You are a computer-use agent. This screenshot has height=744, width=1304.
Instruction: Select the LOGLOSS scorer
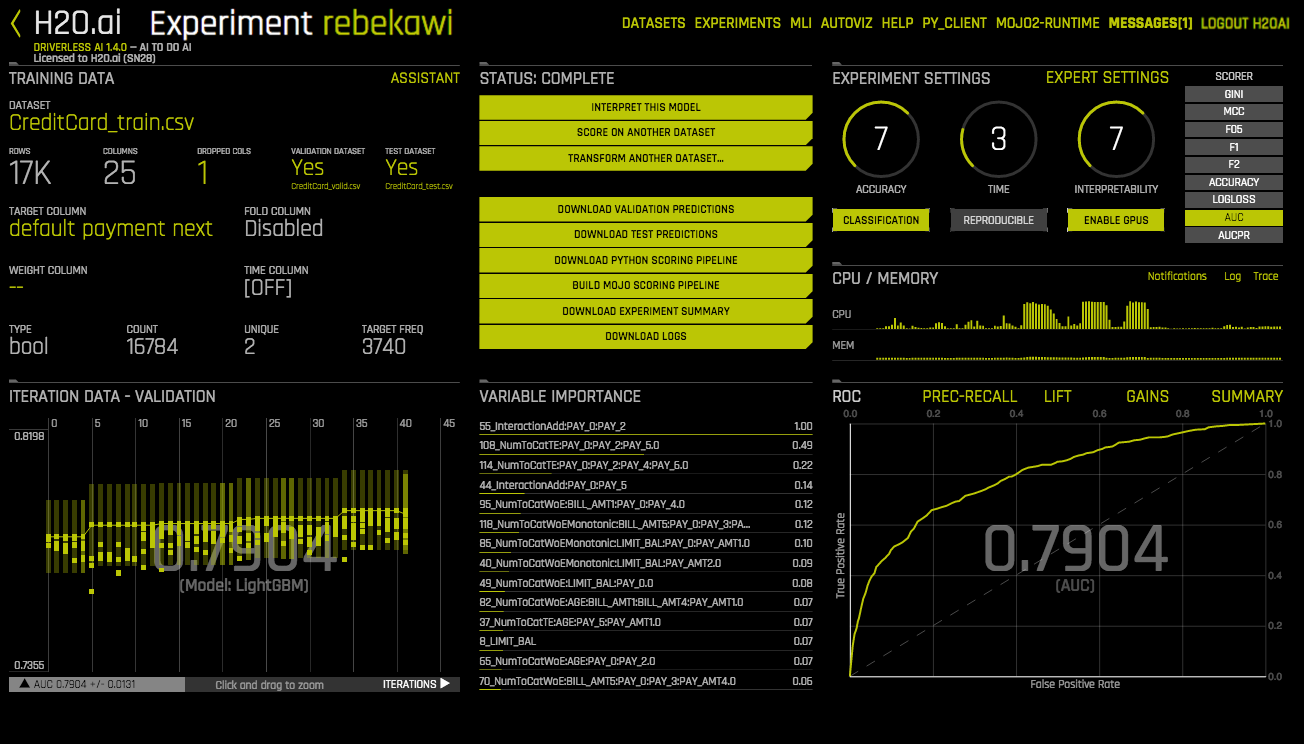(1234, 200)
